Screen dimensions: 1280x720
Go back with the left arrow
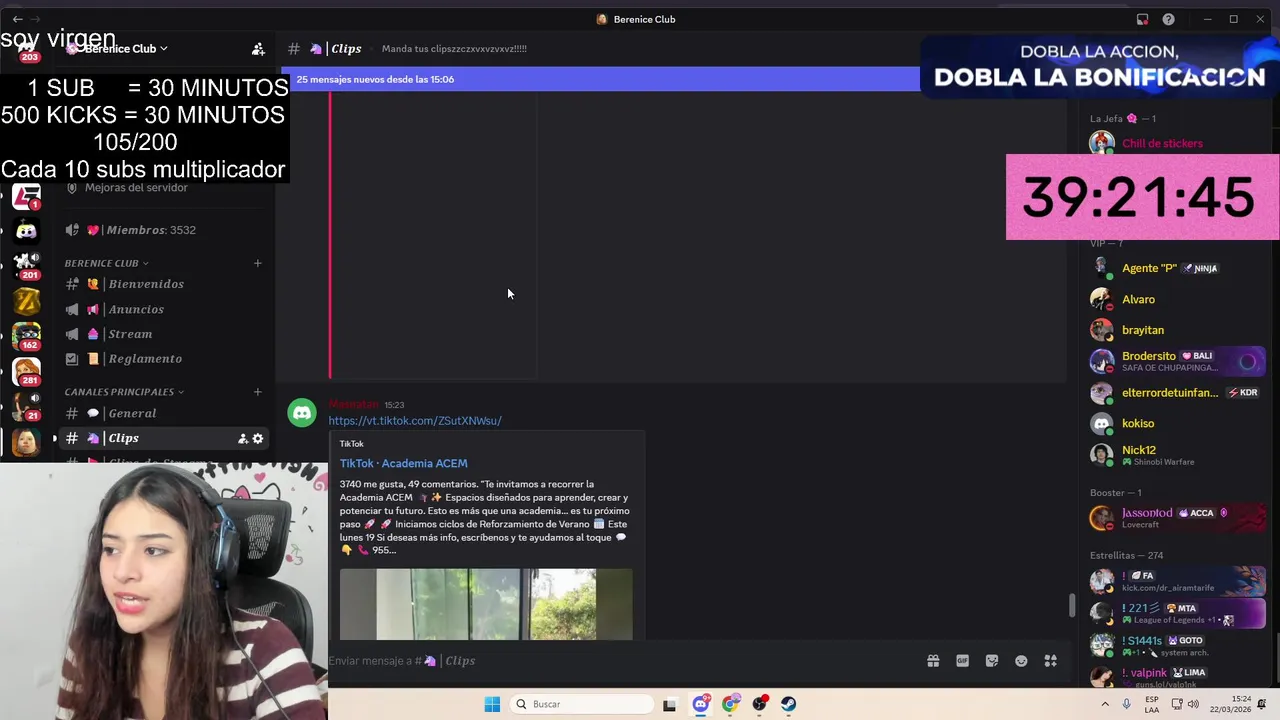click(17, 19)
